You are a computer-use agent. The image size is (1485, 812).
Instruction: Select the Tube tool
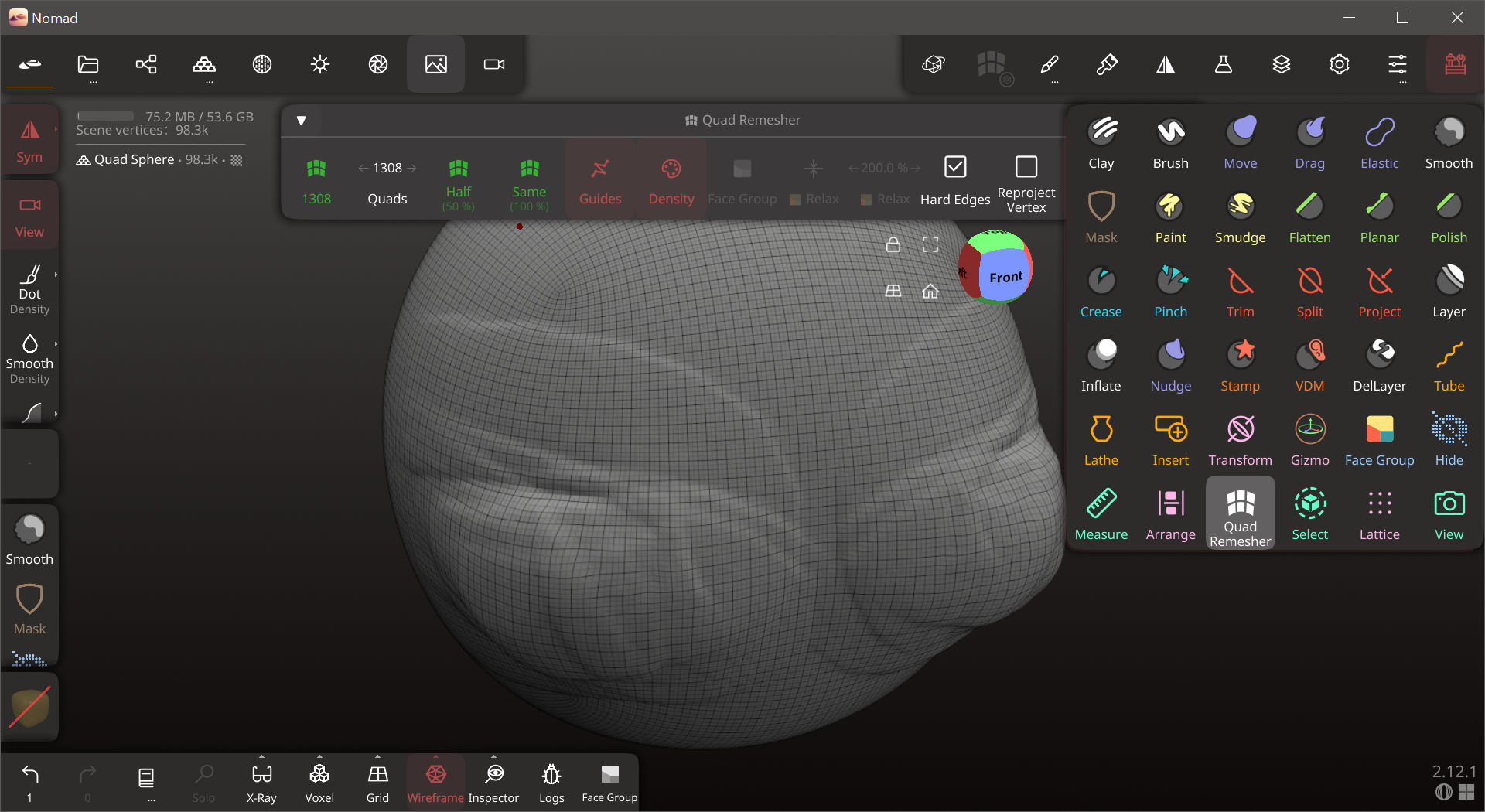point(1449,366)
